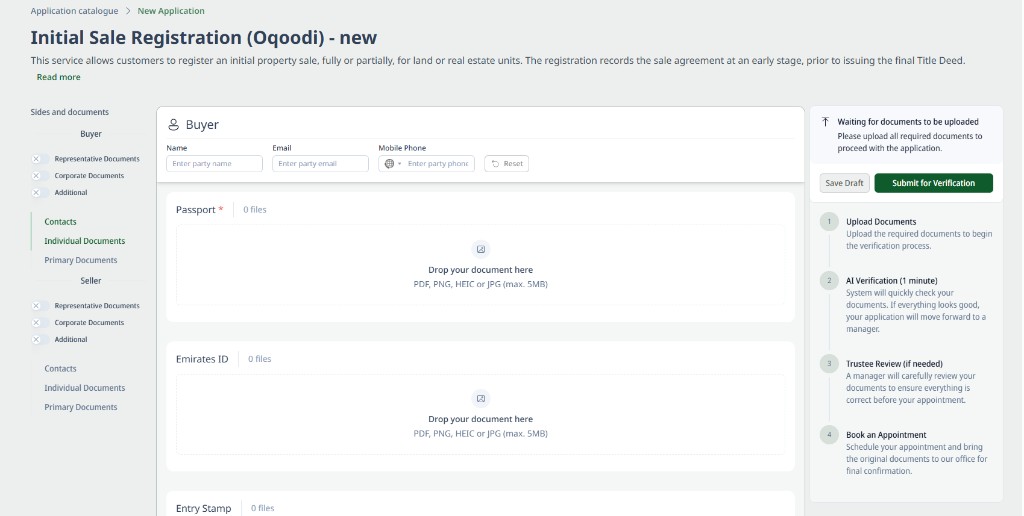The height and width of the screenshot is (516, 1024).
Task: Open Seller Contacts section
Action: pyautogui.click(x=60, y=369)
